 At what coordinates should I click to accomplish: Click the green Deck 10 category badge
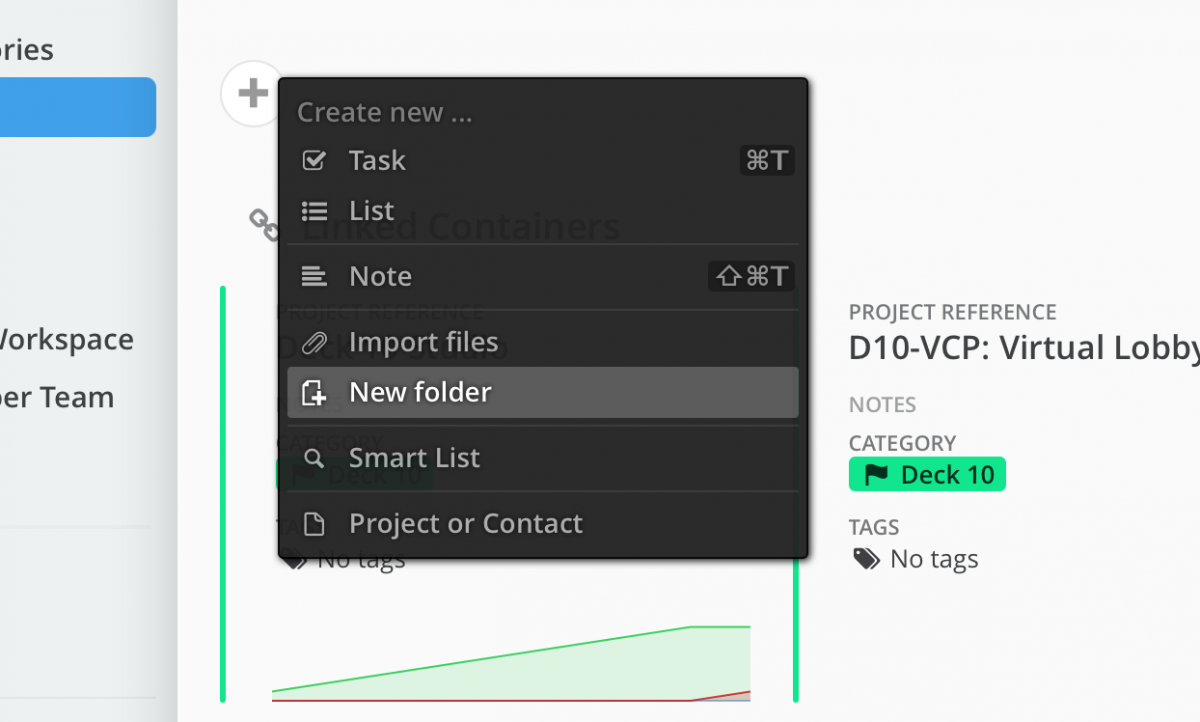(x=927, y=474)
